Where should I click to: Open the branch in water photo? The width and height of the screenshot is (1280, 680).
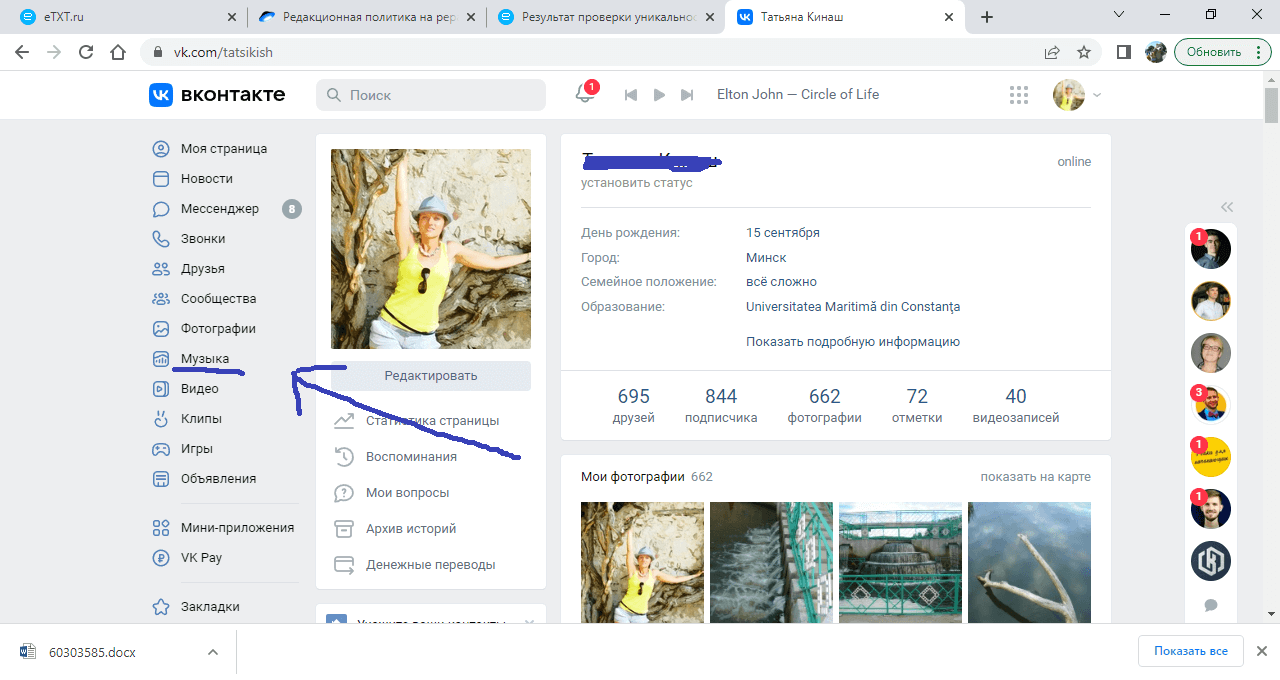point(1029,563)
